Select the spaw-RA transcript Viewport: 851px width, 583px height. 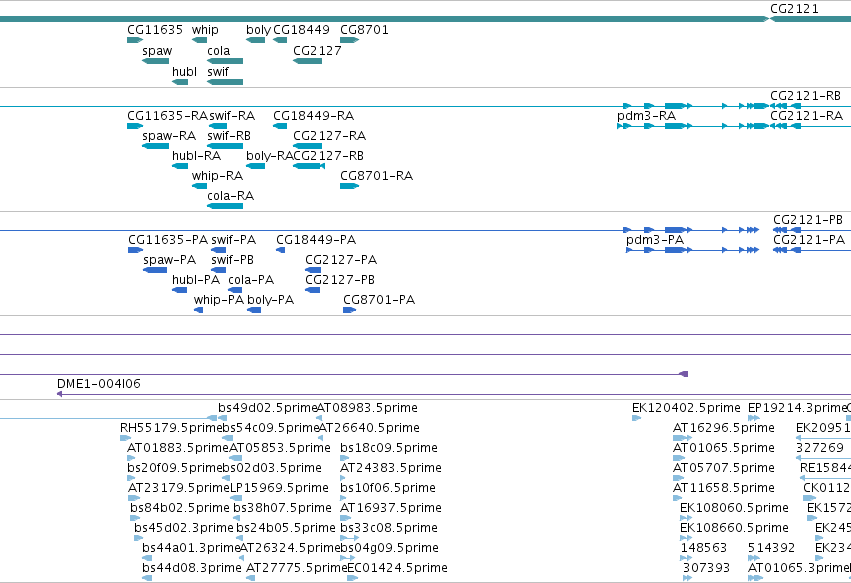pyautogui.click(x=155, y=145)
